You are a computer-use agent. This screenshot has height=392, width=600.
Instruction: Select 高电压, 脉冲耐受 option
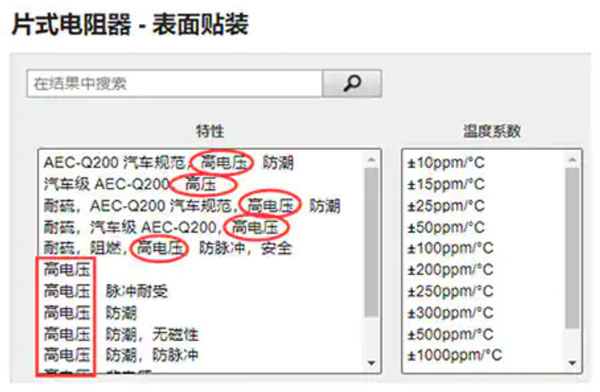[x=106, y=291]
